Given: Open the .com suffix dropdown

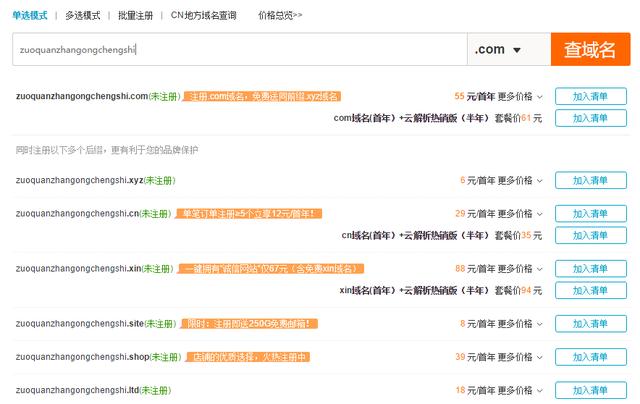Looking at the screenshot, I should [509, 49].
